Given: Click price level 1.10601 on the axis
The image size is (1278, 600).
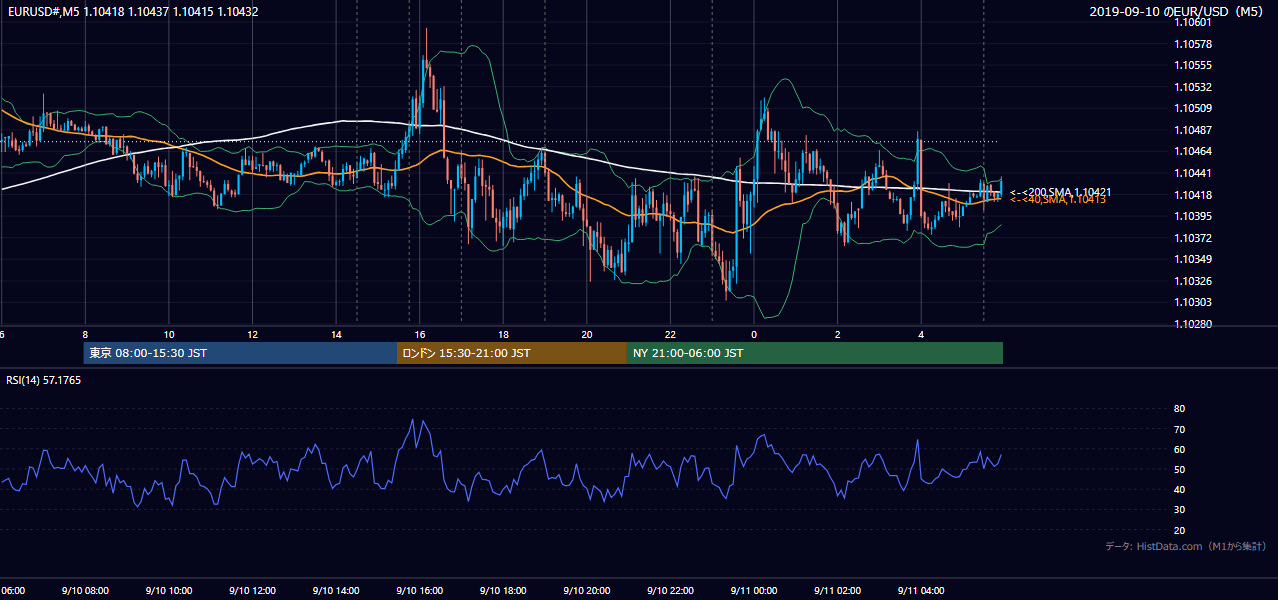Looking at the screenshot, I should click(x=1191, y=23).
